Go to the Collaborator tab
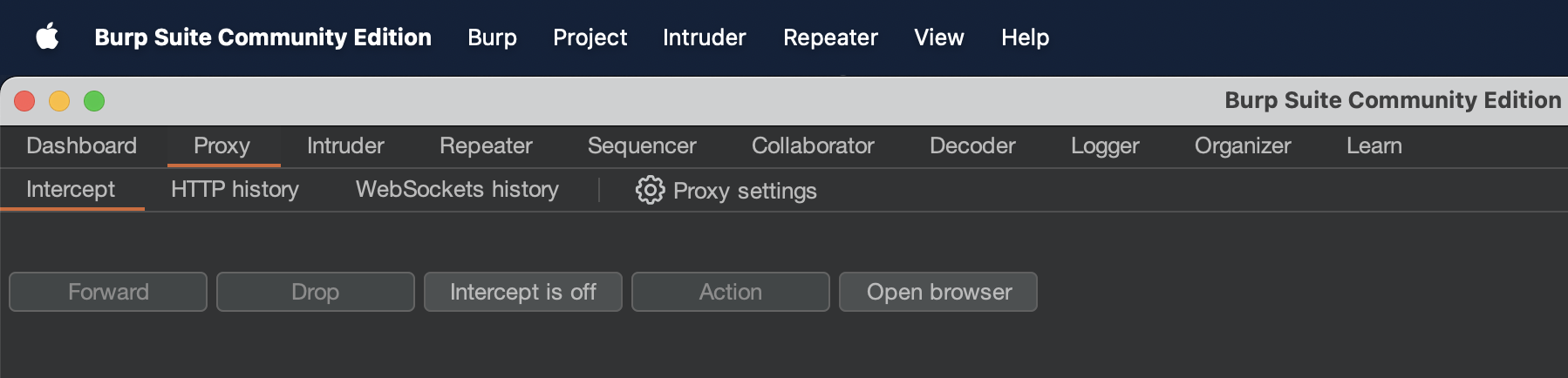Viewport: 1568px width, 378px height. pyautogui.click(x=813, y=145)
